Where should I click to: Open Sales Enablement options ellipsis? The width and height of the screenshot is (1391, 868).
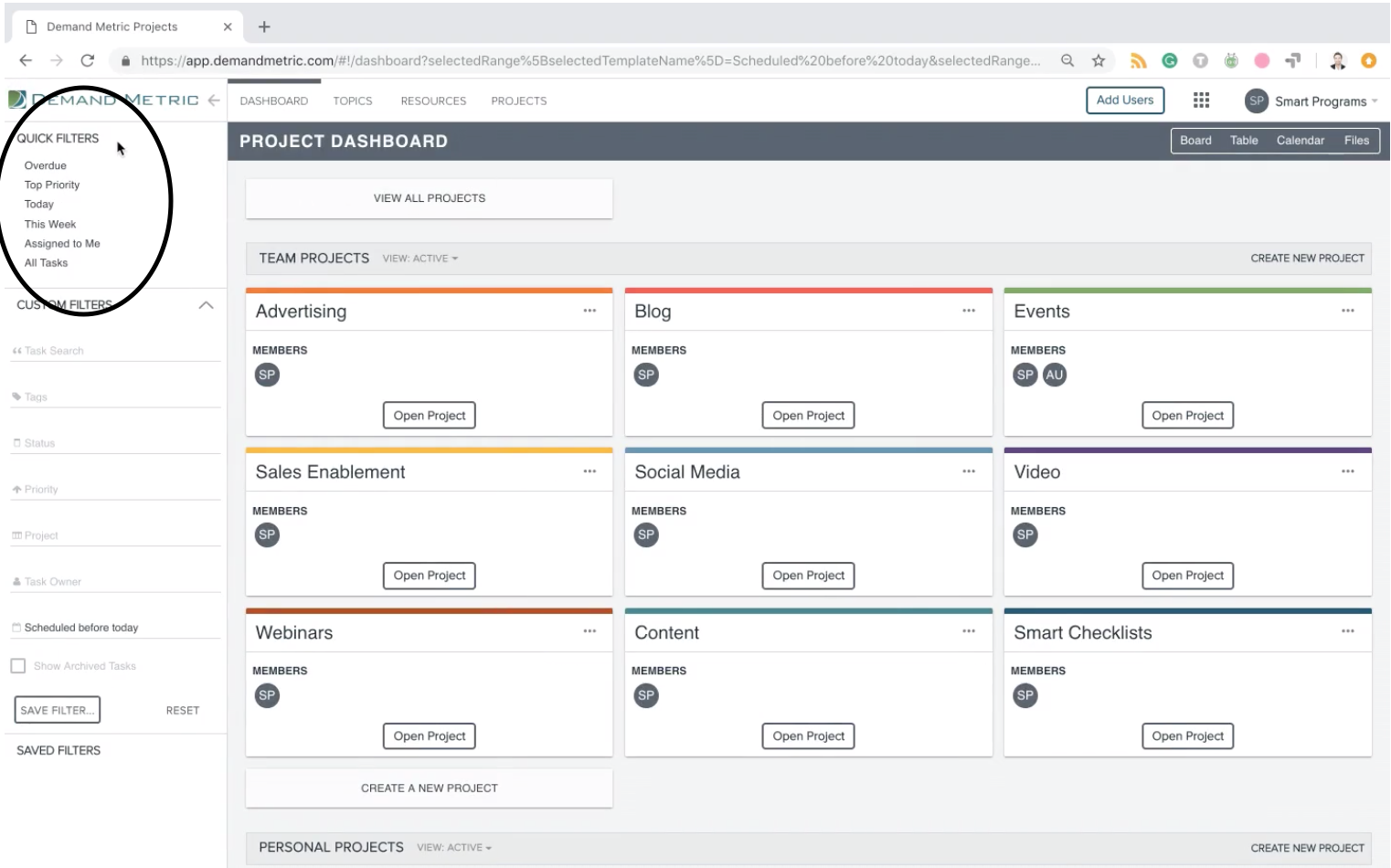[589, 471]
